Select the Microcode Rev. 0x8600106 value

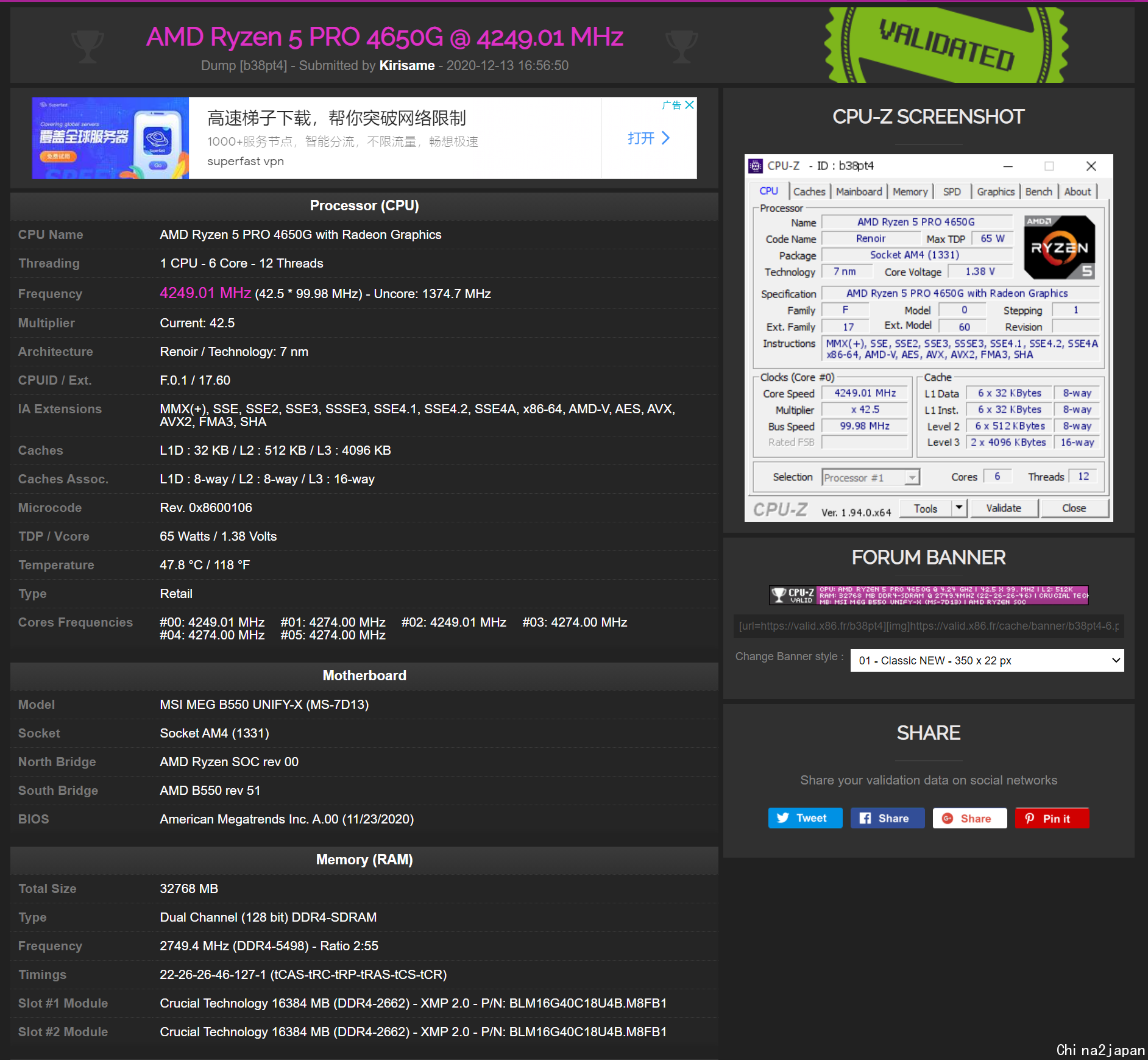coord(206,508)
